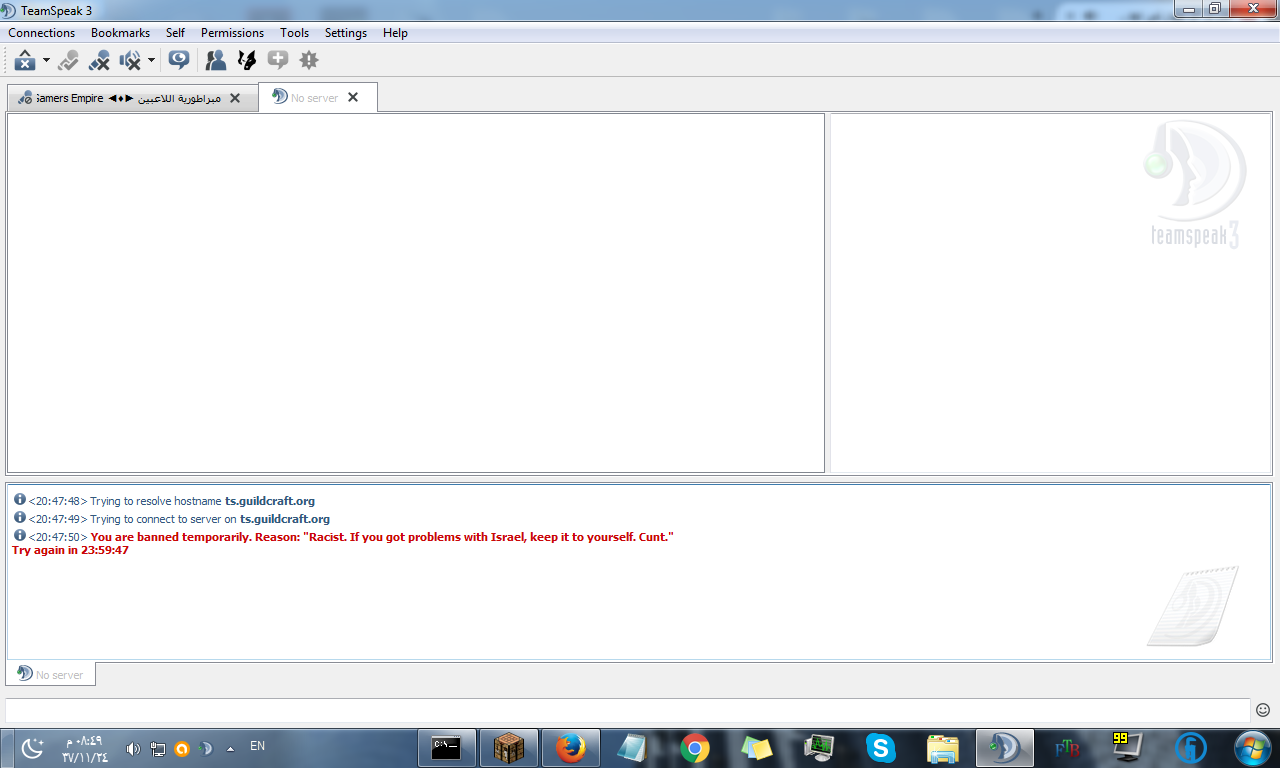Click the network tray icon

[158, 748]
